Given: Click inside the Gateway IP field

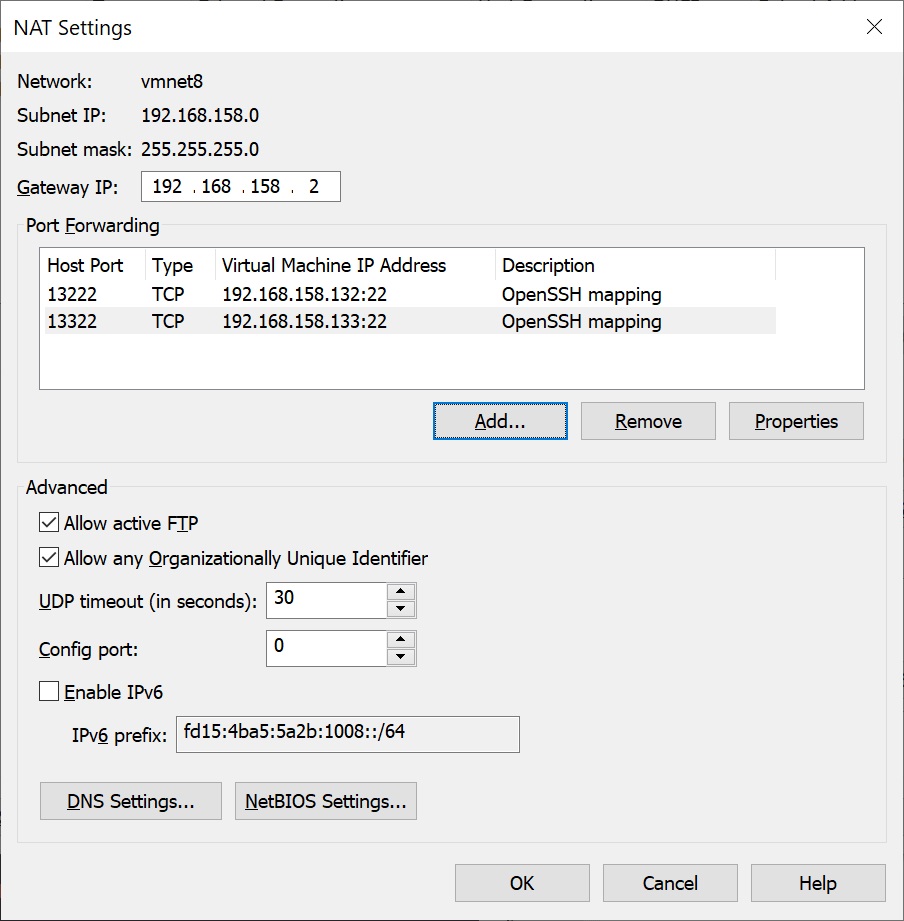Looking at the screenshot, I should point(240,186).
